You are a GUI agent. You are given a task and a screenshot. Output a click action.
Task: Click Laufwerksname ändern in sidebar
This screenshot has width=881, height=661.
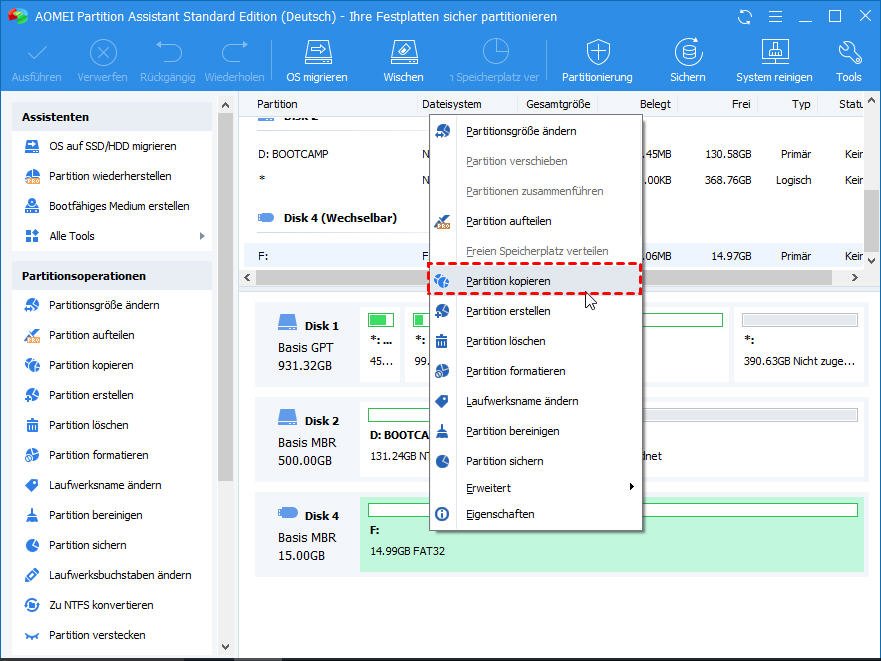(105, 485)
